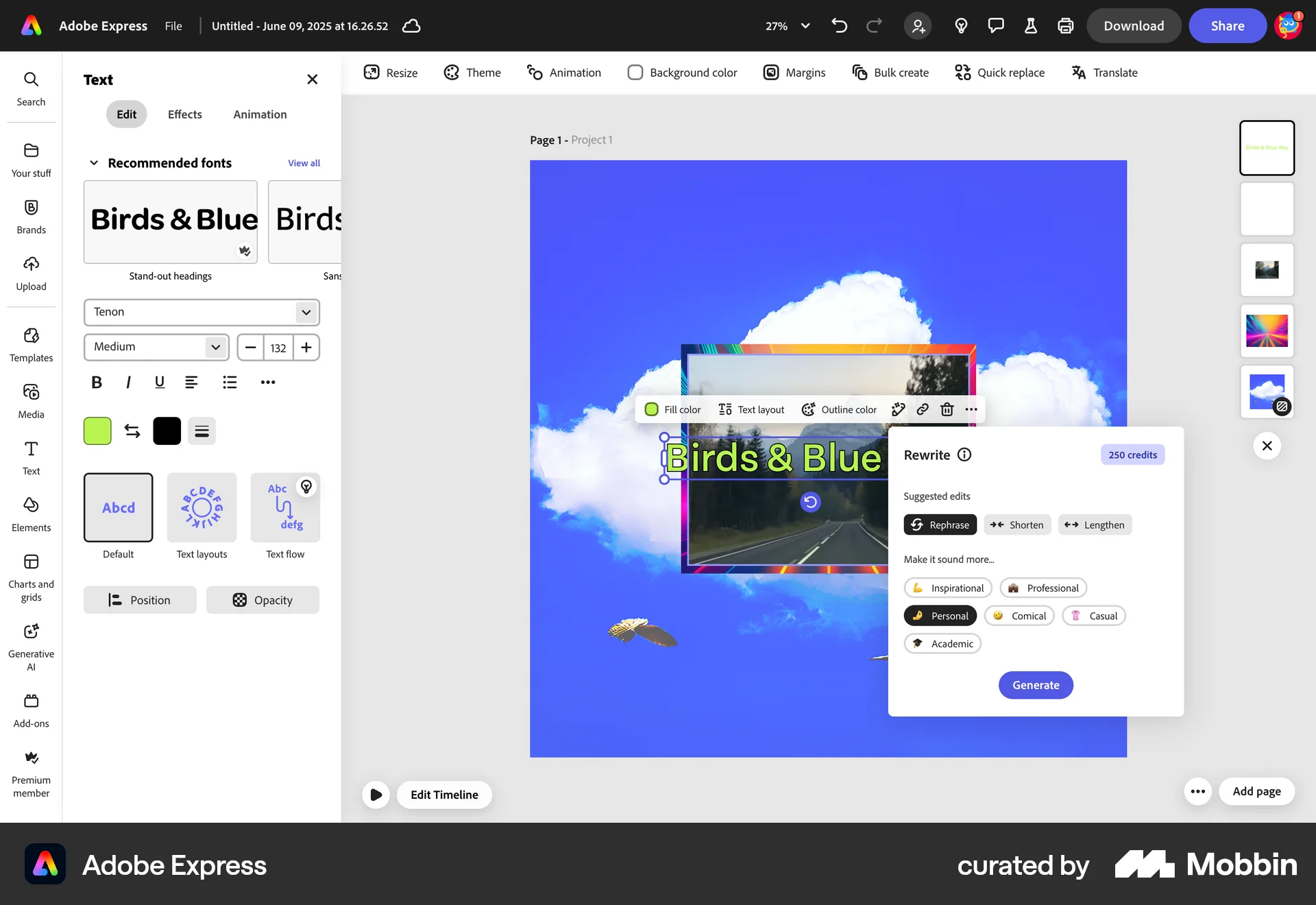Open the Elements panel
Screen dimensions: 1316x905
(x=31, y=514)
